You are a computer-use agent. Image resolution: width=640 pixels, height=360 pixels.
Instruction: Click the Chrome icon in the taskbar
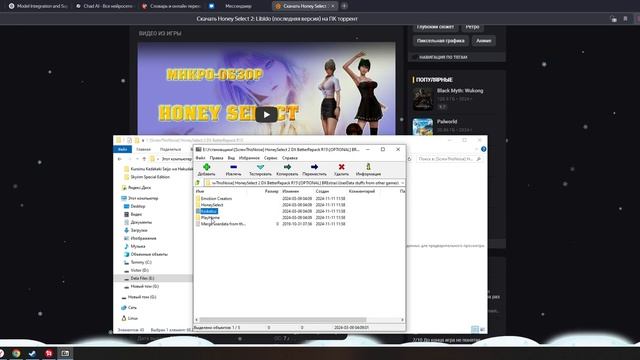(16, 353)
